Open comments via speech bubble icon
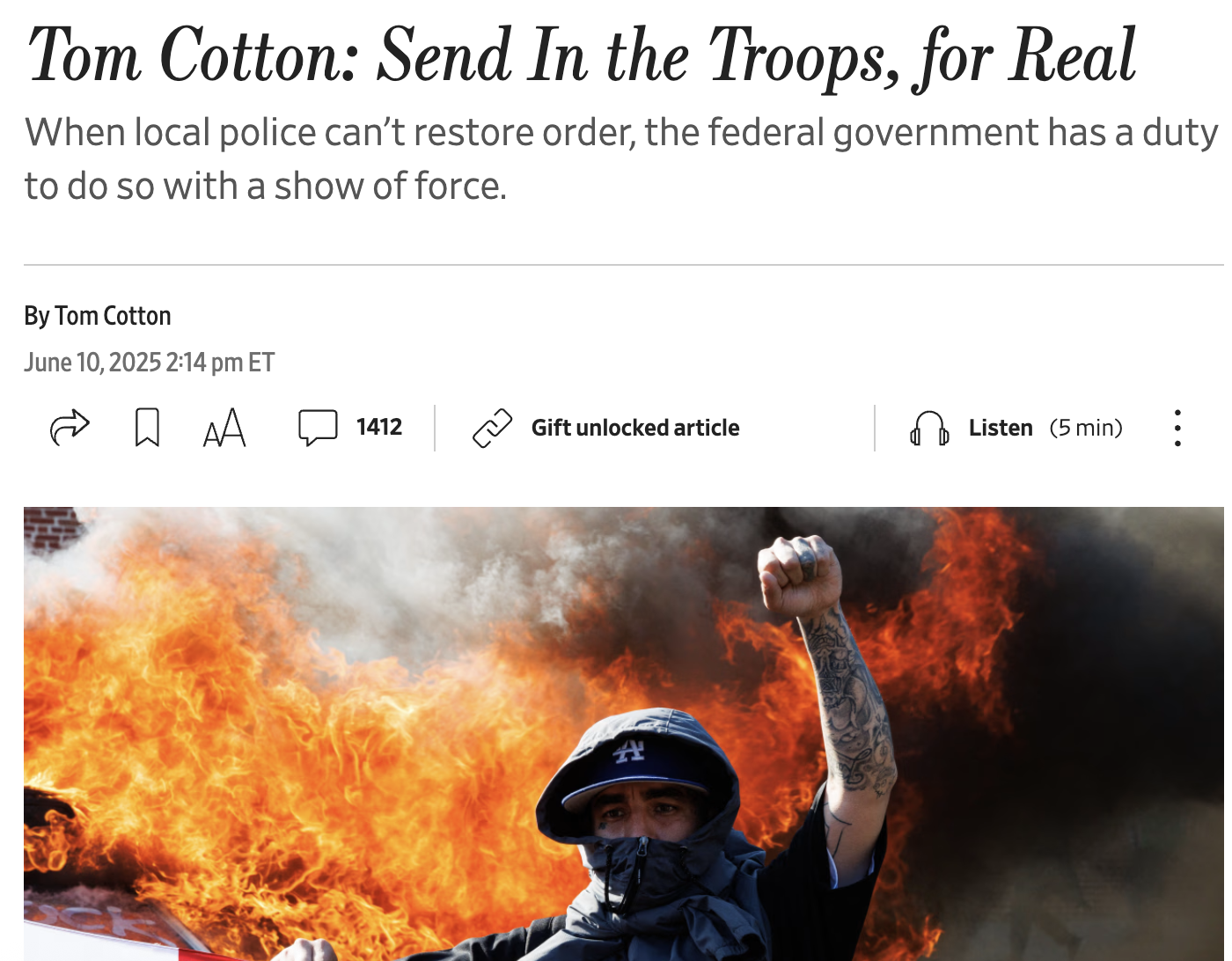Viewport: 1232px width, 961px height. (x=318, y=428)
